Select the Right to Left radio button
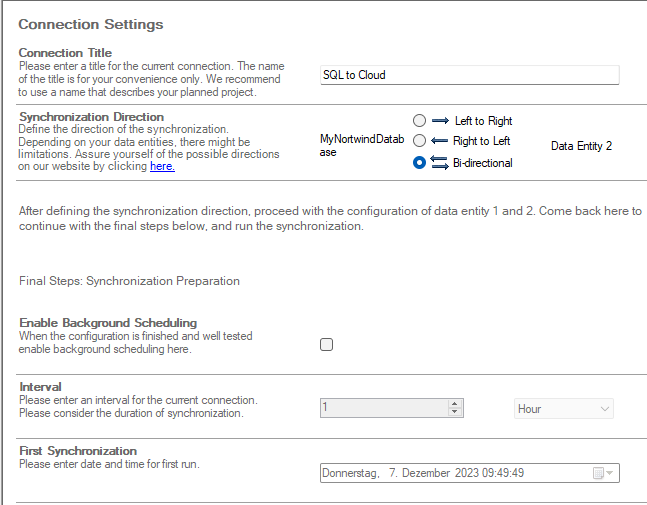This screenshot has height=505, width=647. (419, 141)
